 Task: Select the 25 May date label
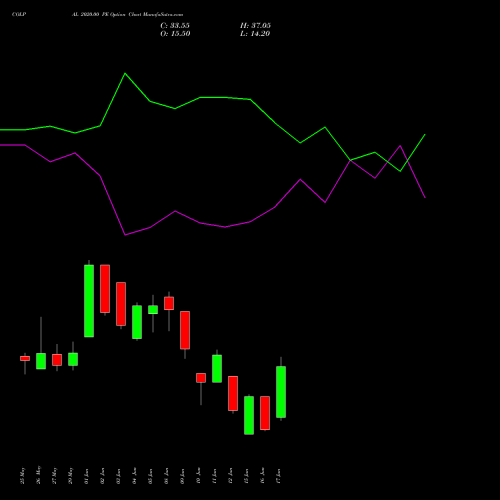[x=23, y=475]
